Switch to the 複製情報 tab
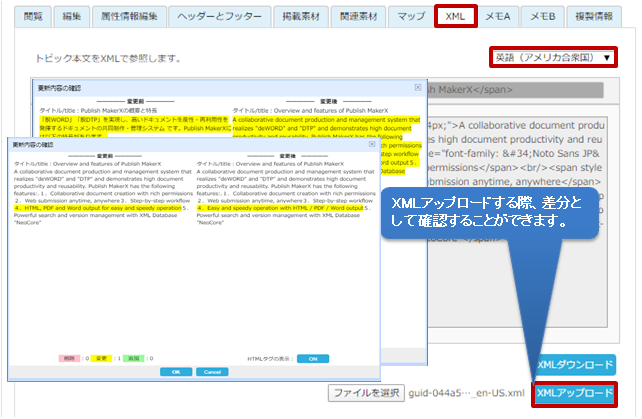642x419 pixels. click(594, 17)
